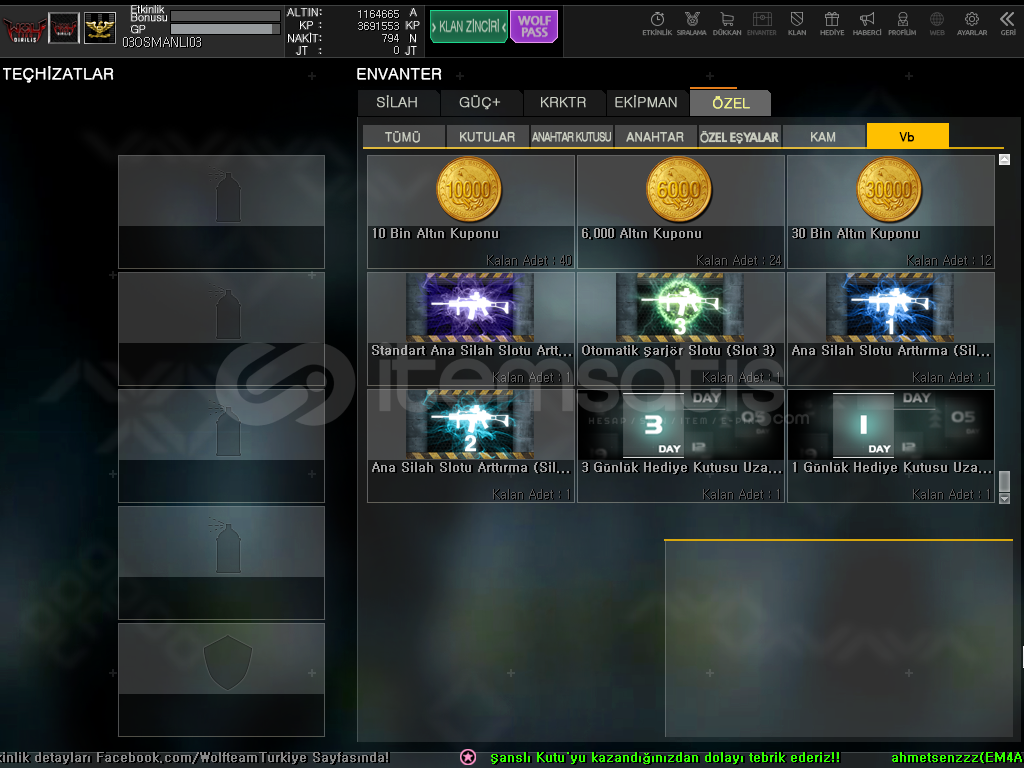Click the 'Kalan Adet : 24' count

739,261
